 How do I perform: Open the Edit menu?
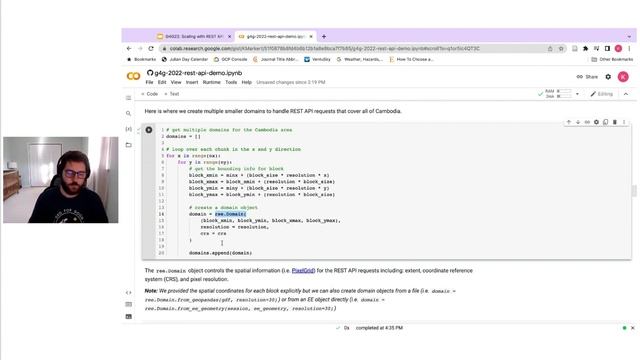click(162, 82)
